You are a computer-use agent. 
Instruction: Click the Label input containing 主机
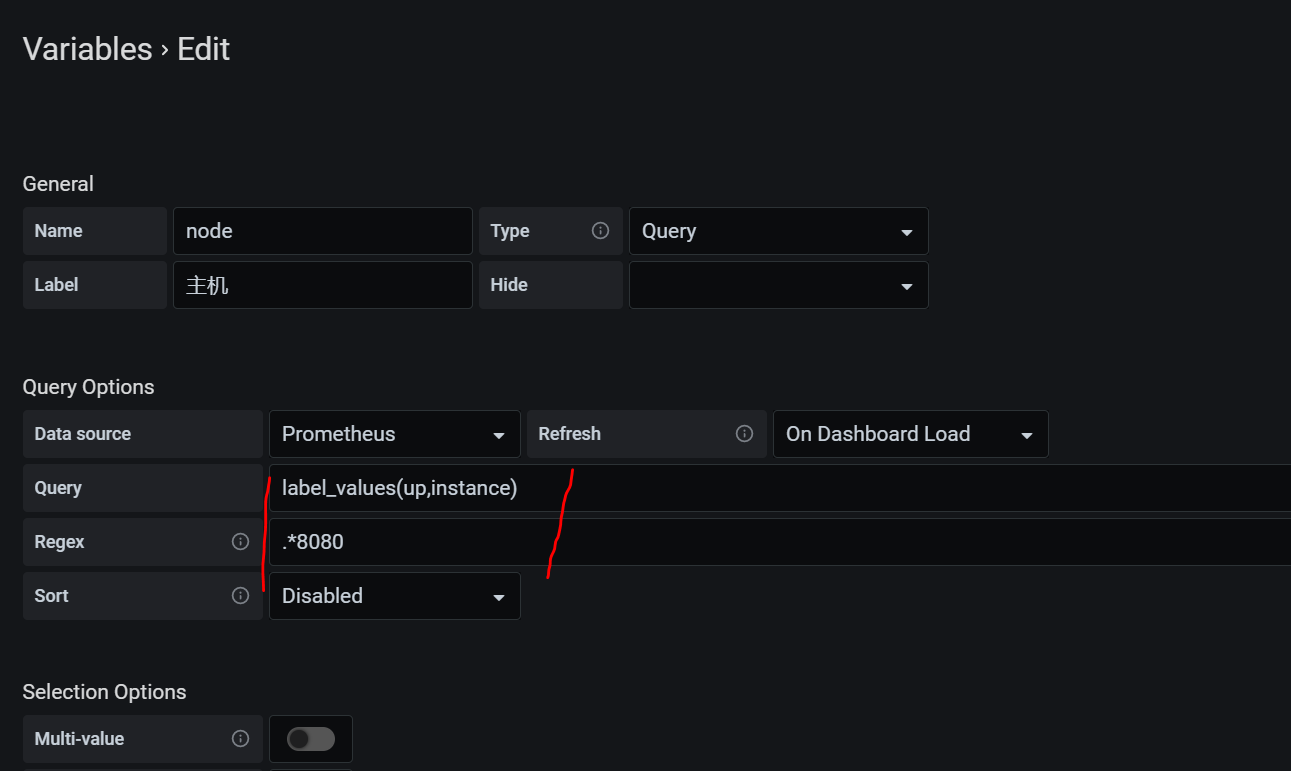[x=323, y=285]
